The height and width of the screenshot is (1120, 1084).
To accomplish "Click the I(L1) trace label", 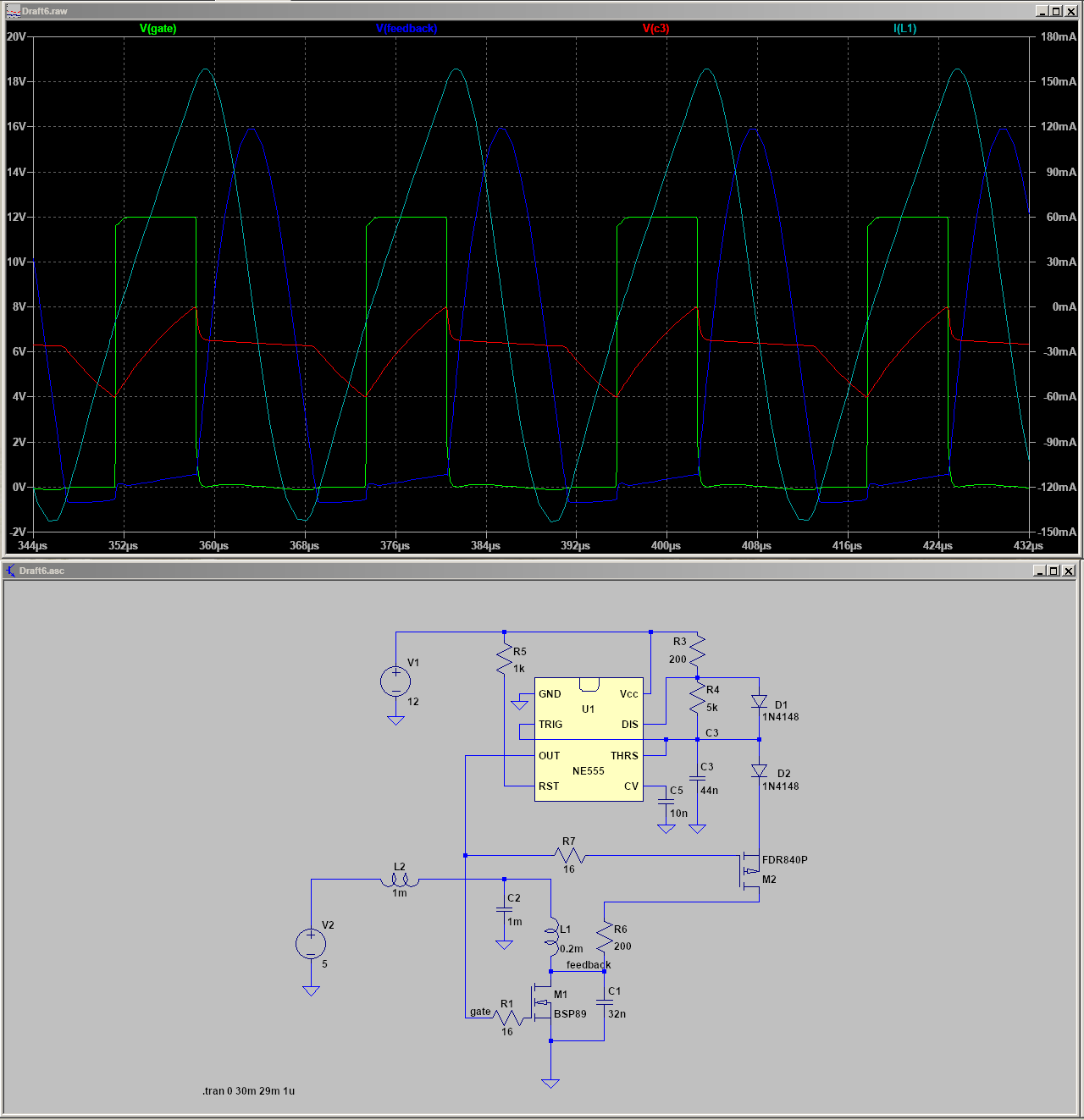I will [904, 28].
